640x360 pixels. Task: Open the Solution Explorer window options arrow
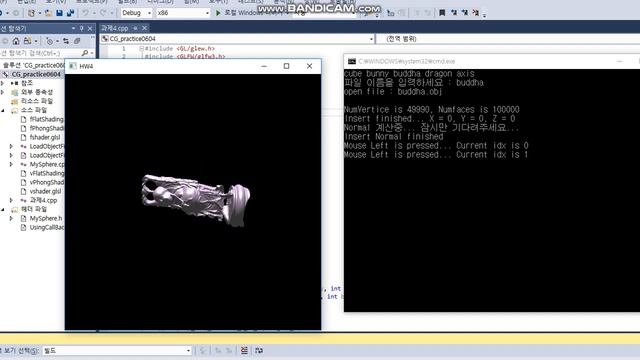click(73, 28)
